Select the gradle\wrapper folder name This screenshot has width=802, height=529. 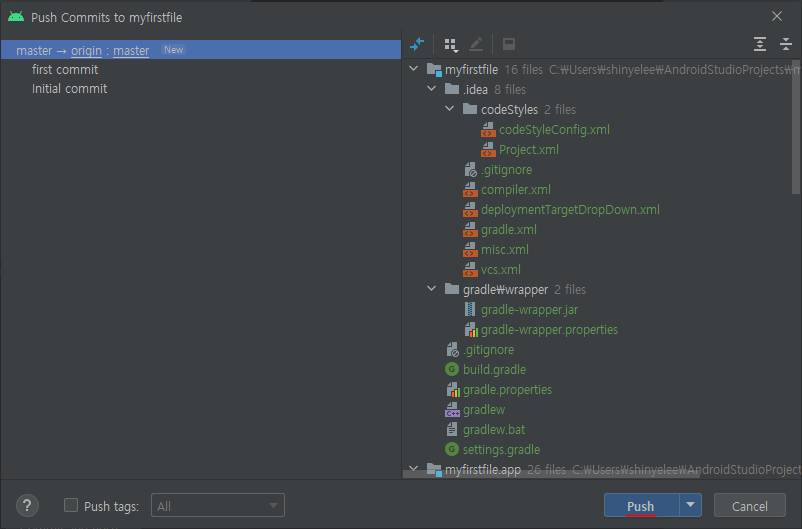click(505, 290)
